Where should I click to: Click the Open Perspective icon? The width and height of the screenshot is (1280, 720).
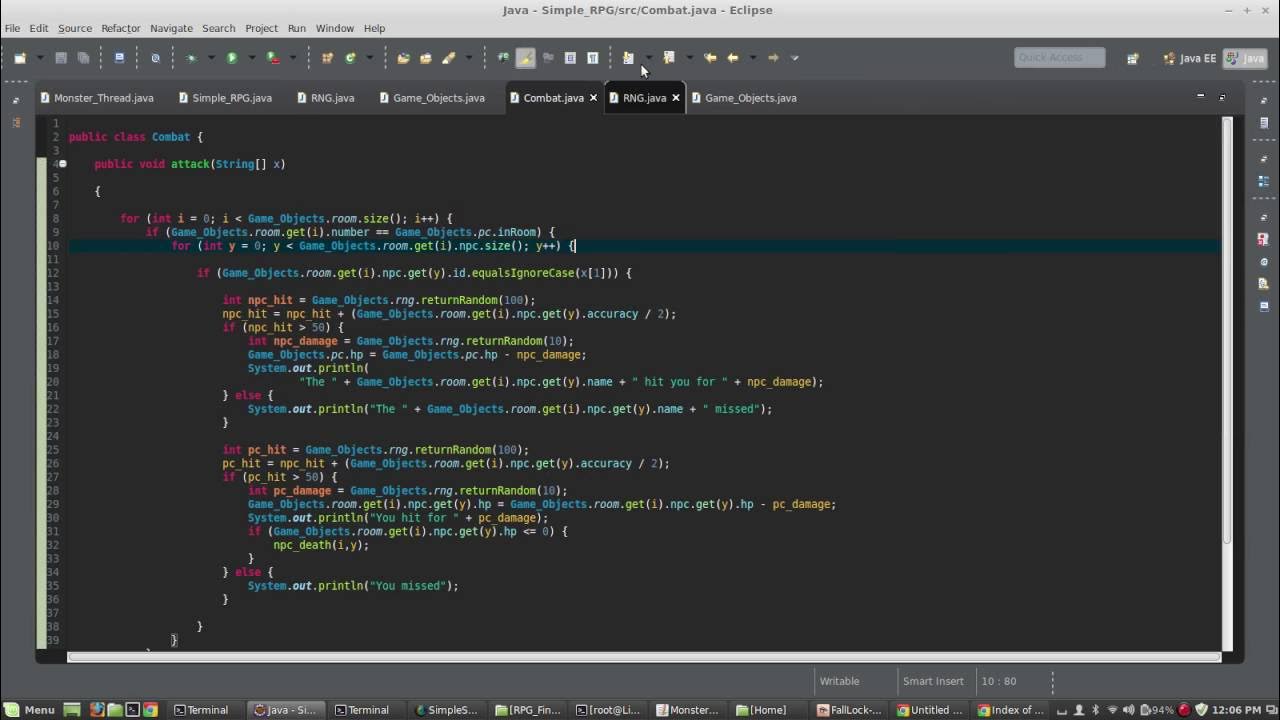pyautogui.click(x=1132, y=58)
